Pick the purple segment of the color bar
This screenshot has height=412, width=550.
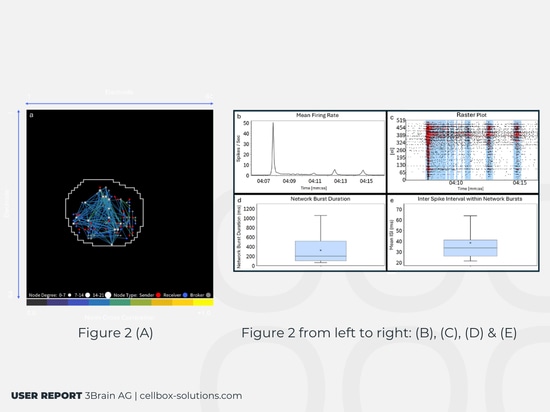click(58, 302)
